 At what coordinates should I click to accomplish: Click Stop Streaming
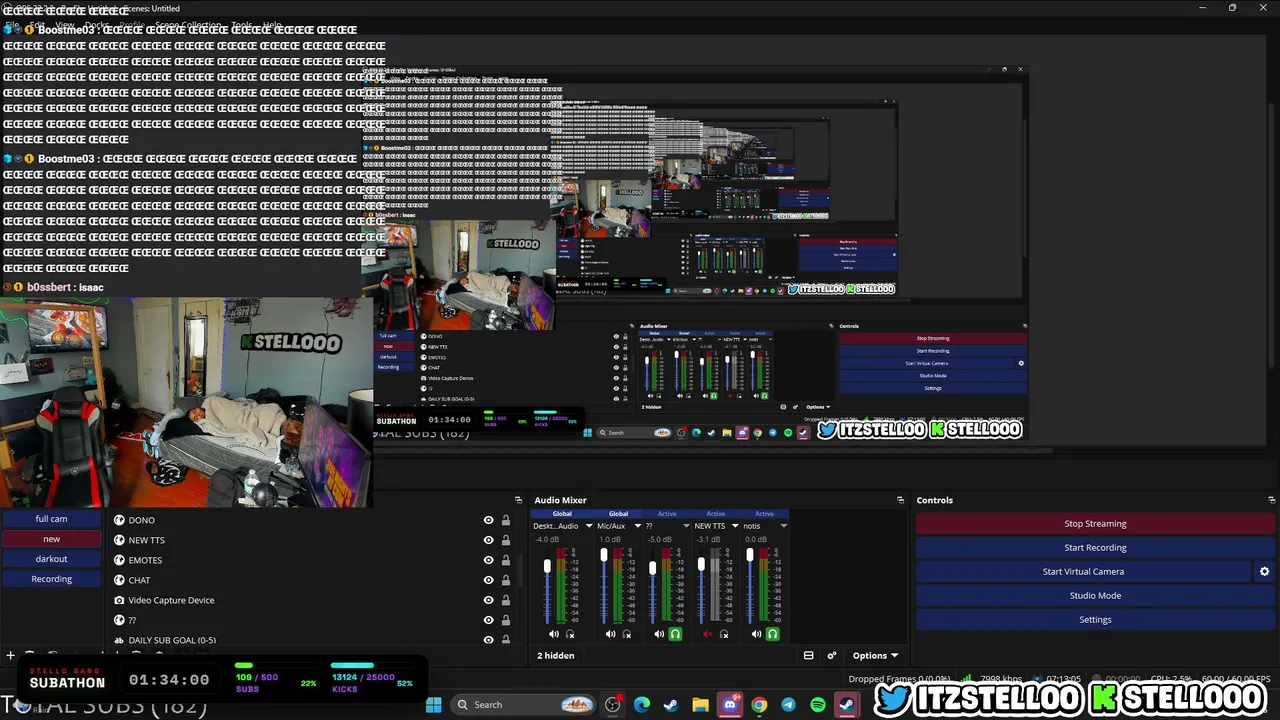[x=1095, y=524]
